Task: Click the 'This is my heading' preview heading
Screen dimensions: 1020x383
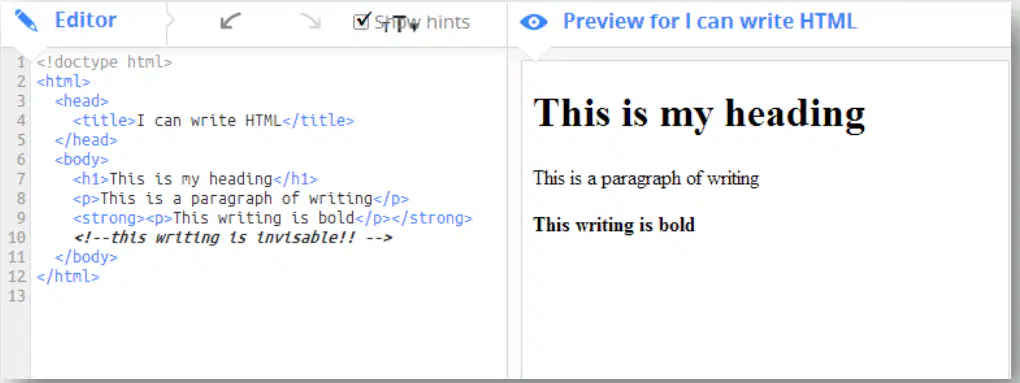Action: click(x=699, y=113)
